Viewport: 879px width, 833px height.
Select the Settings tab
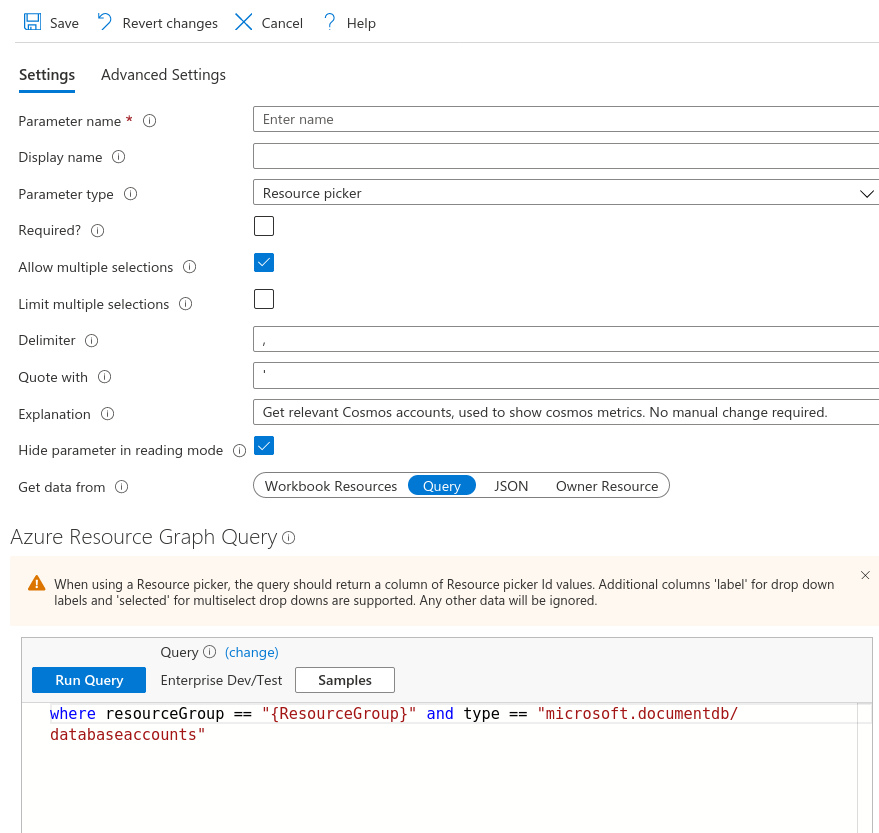click(x=47, y=75)
